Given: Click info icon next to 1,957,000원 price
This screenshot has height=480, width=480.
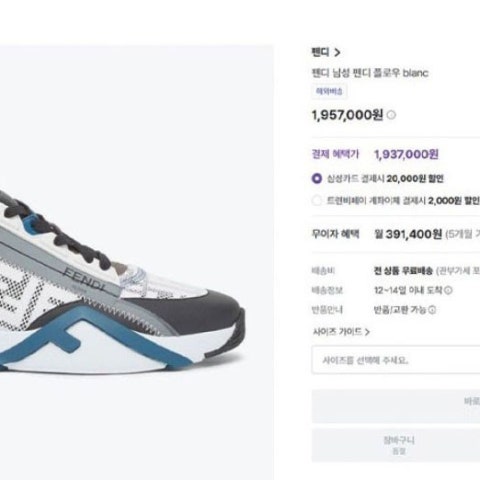Looking at the screenshot, I should (x=391, y=115).
